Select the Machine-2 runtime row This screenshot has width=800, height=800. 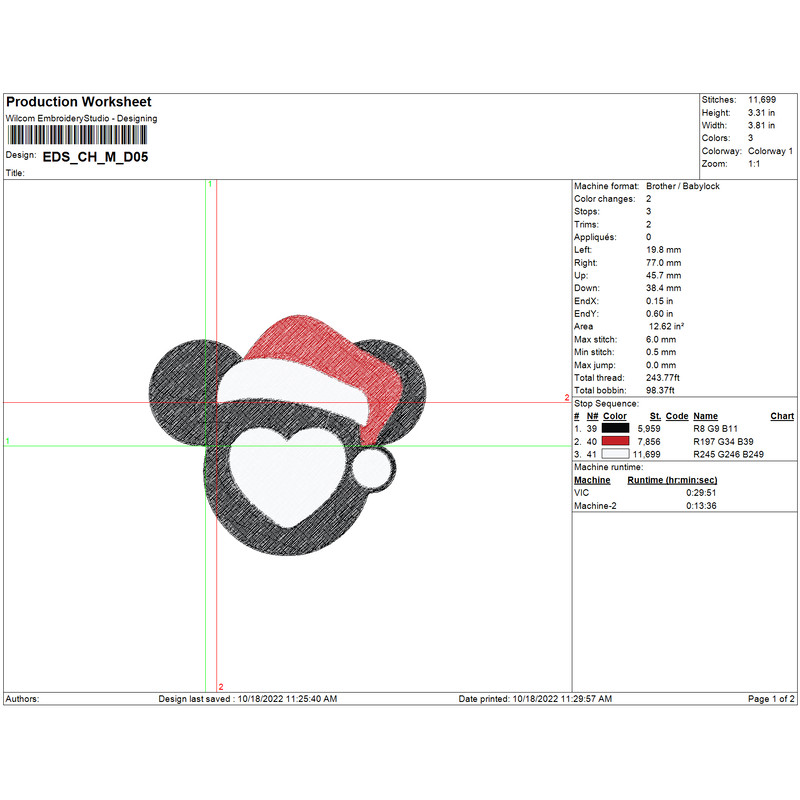pos(640,506)
